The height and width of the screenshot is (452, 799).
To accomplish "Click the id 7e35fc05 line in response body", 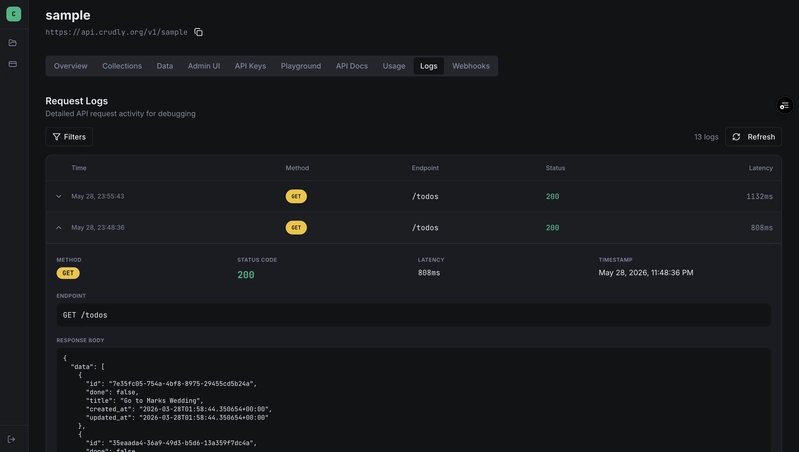I will 171,384.
